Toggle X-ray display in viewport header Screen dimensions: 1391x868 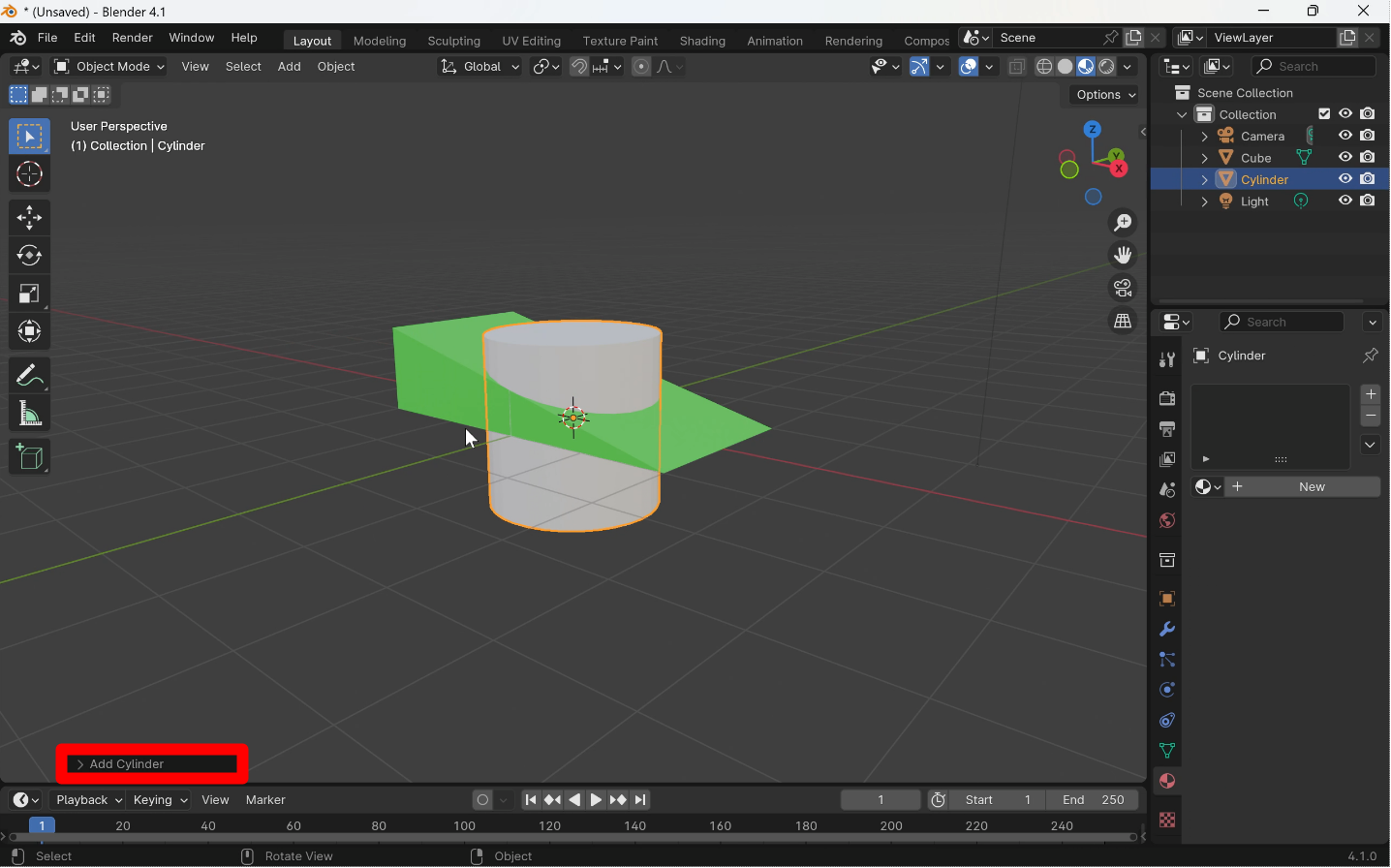pyautogui.click(x=1017, y=67)
